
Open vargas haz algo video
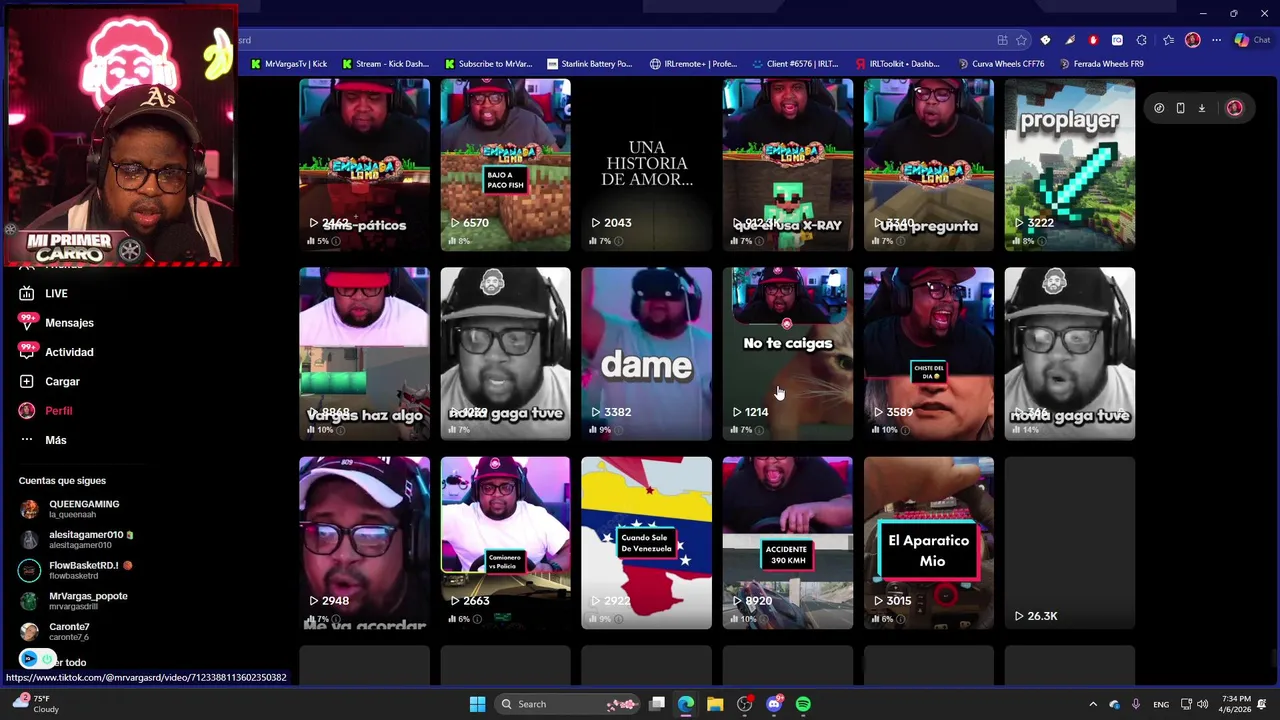pos(364,353)
